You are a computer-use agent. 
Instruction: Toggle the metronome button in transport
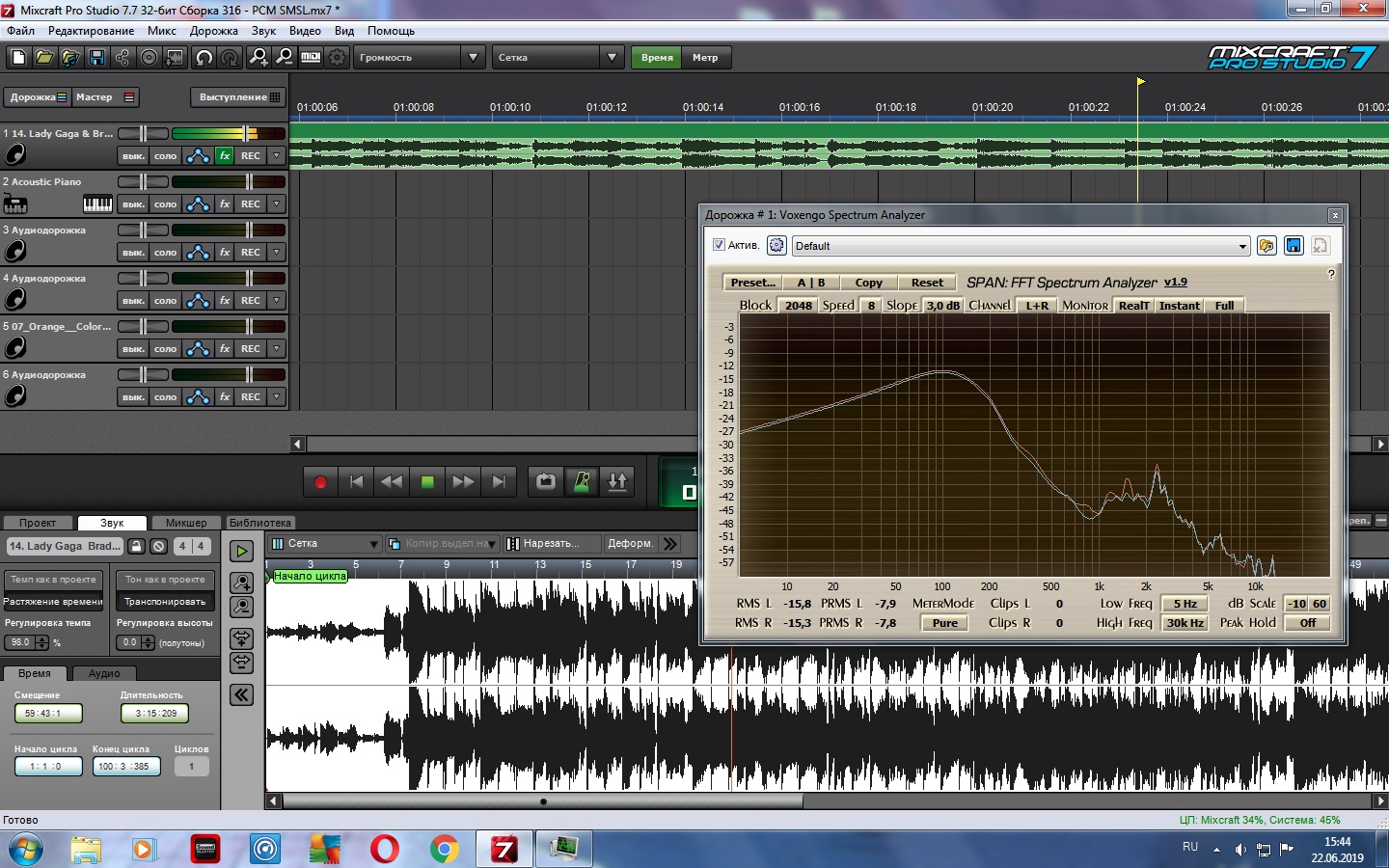click(582, 481)
